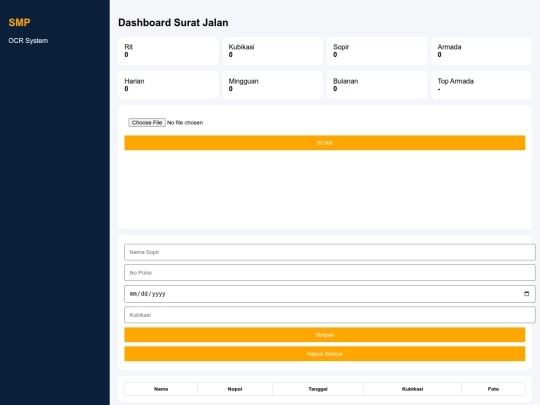Click the Harian stat card
The image size is (540, 405).
coord(168,85)
